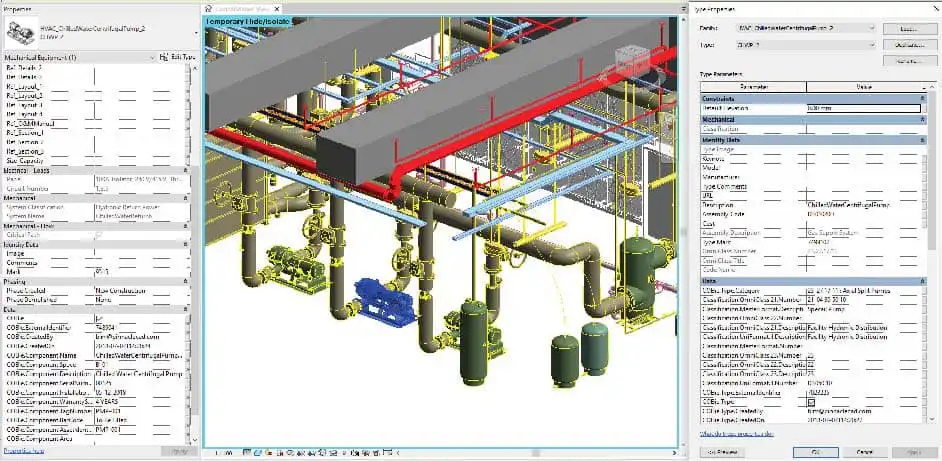This screenshot has width=942, height=461.
Task: Toggle the Critical Path checkbox
Action: point(99,234)
